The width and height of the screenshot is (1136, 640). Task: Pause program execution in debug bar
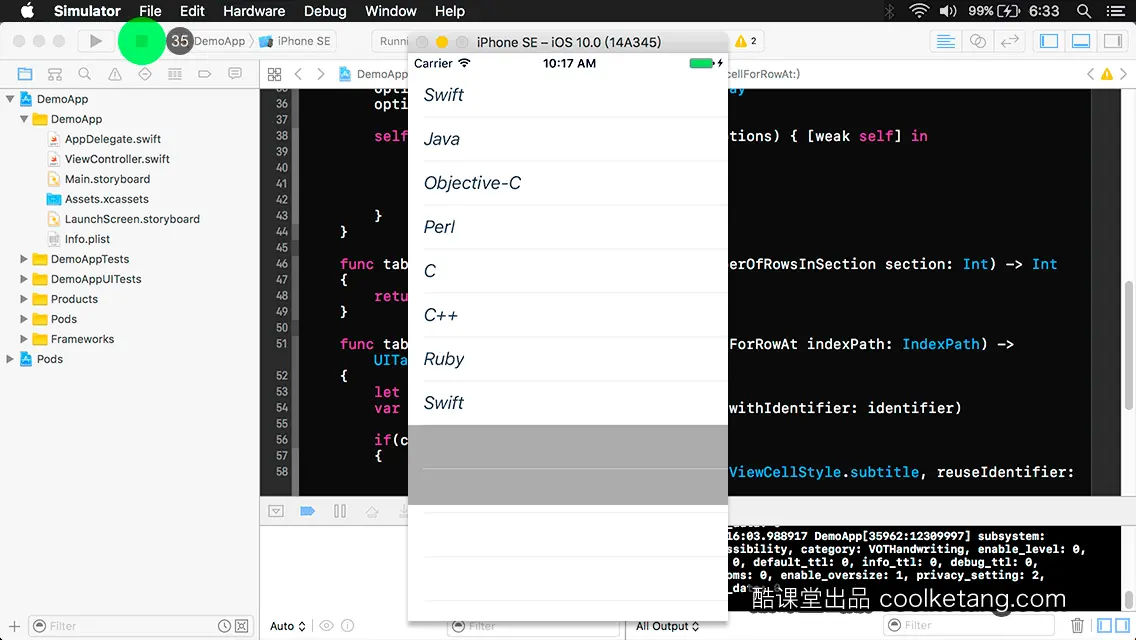340,511
